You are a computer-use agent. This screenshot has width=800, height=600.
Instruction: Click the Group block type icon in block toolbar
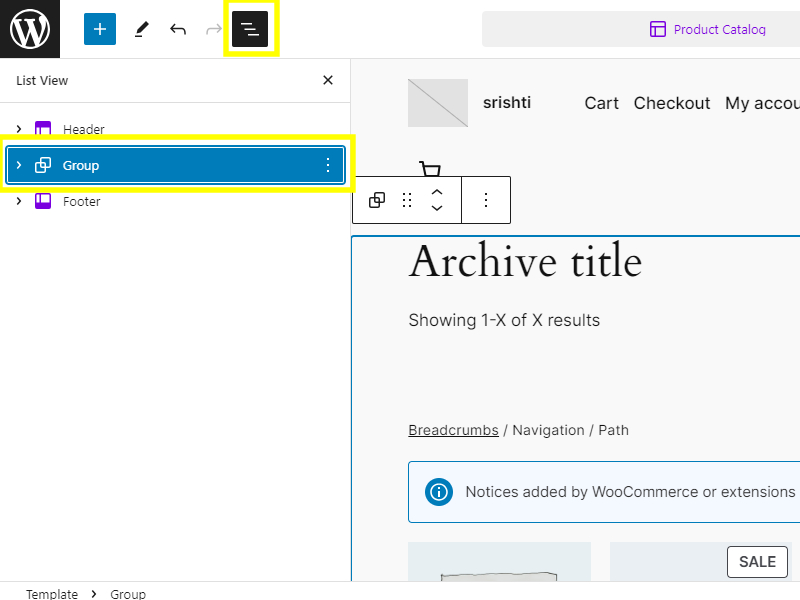pyautogui.click(x=377, y=200)
